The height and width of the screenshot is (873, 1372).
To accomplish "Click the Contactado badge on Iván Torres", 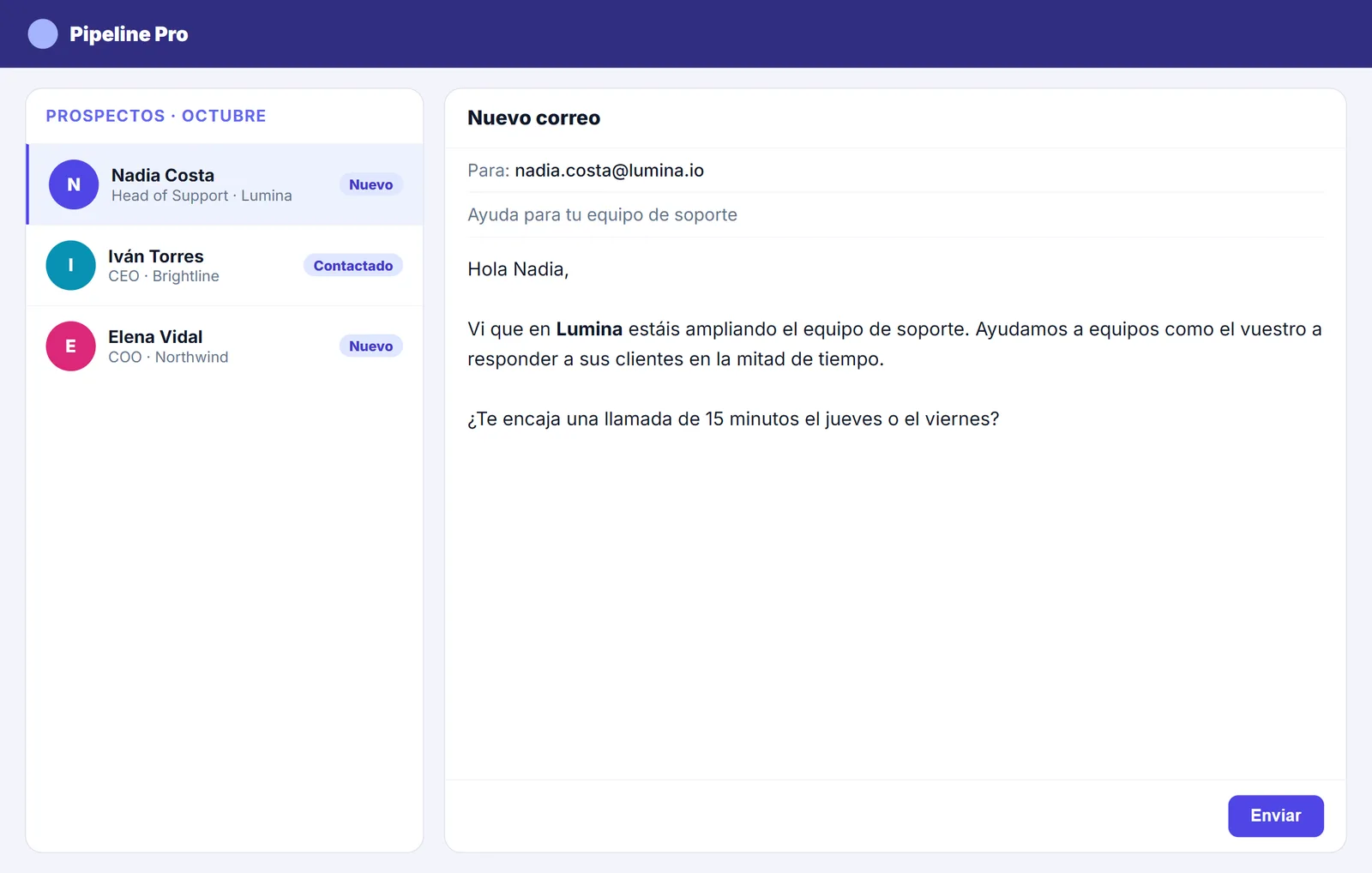I will click(x=353, y=266).
